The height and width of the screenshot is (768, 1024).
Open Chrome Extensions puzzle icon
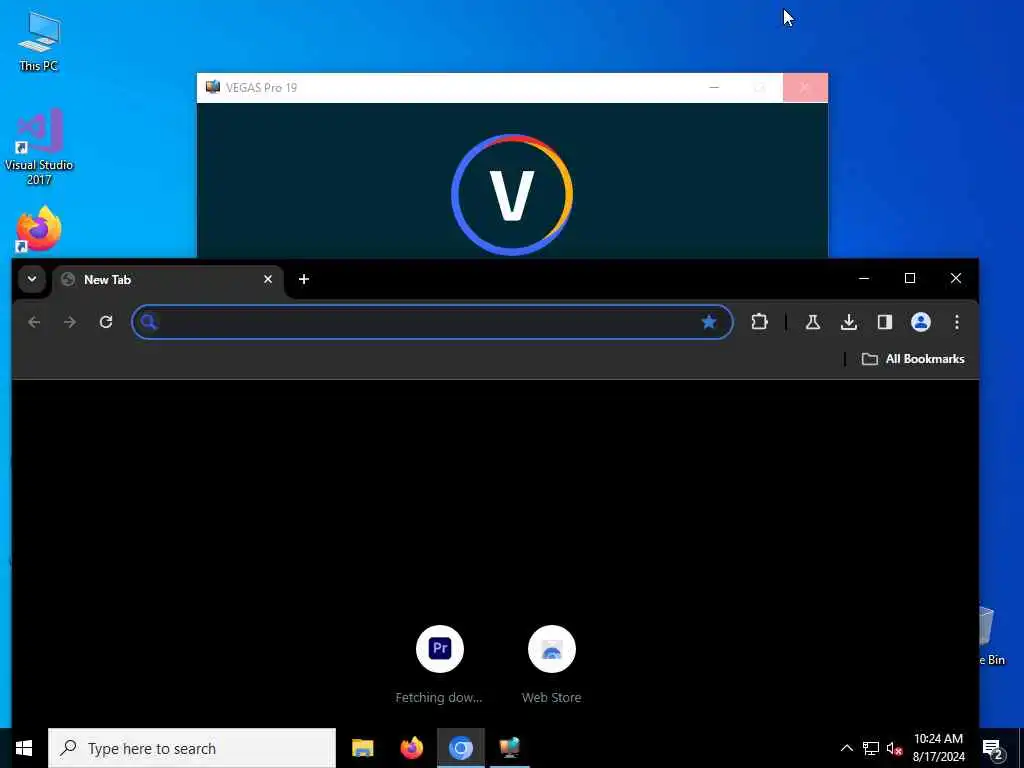(x=759, y=322)
